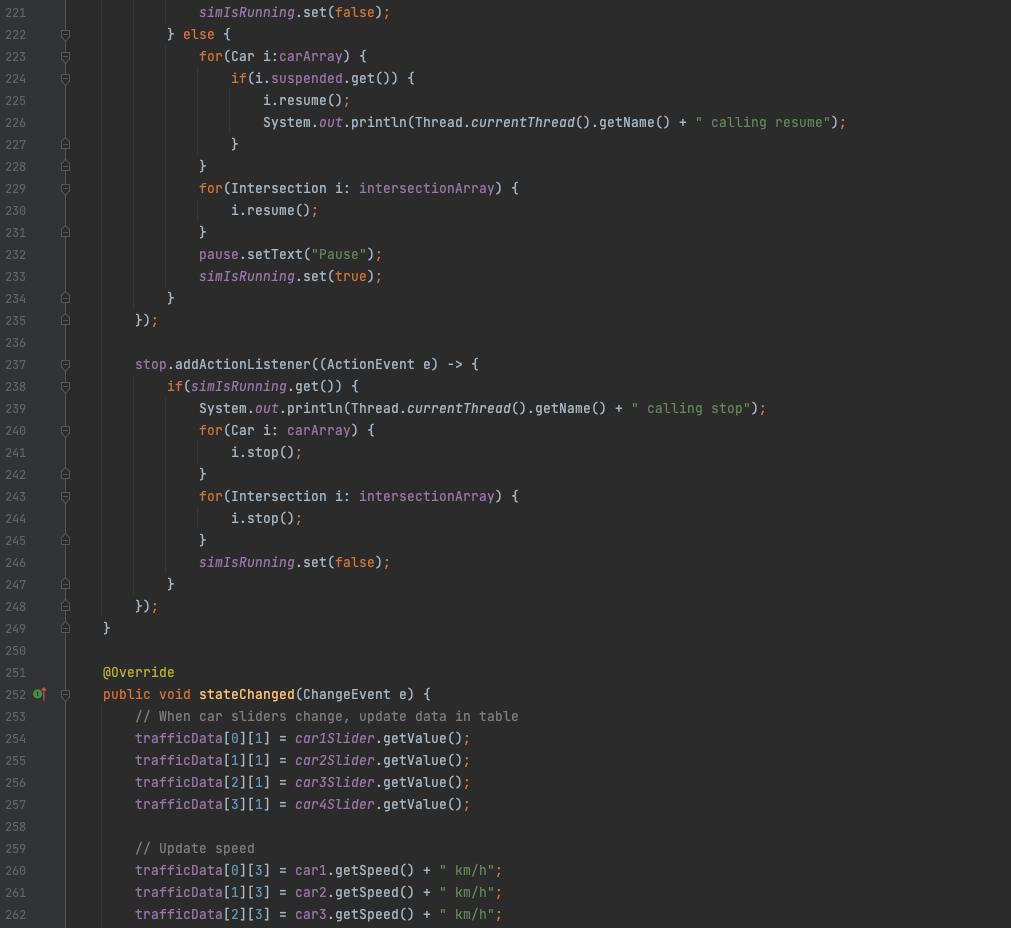Screen dimensions: 1011x928
Task: Click "car3" in getSpeed call on line 262
Action: [311, 914]
